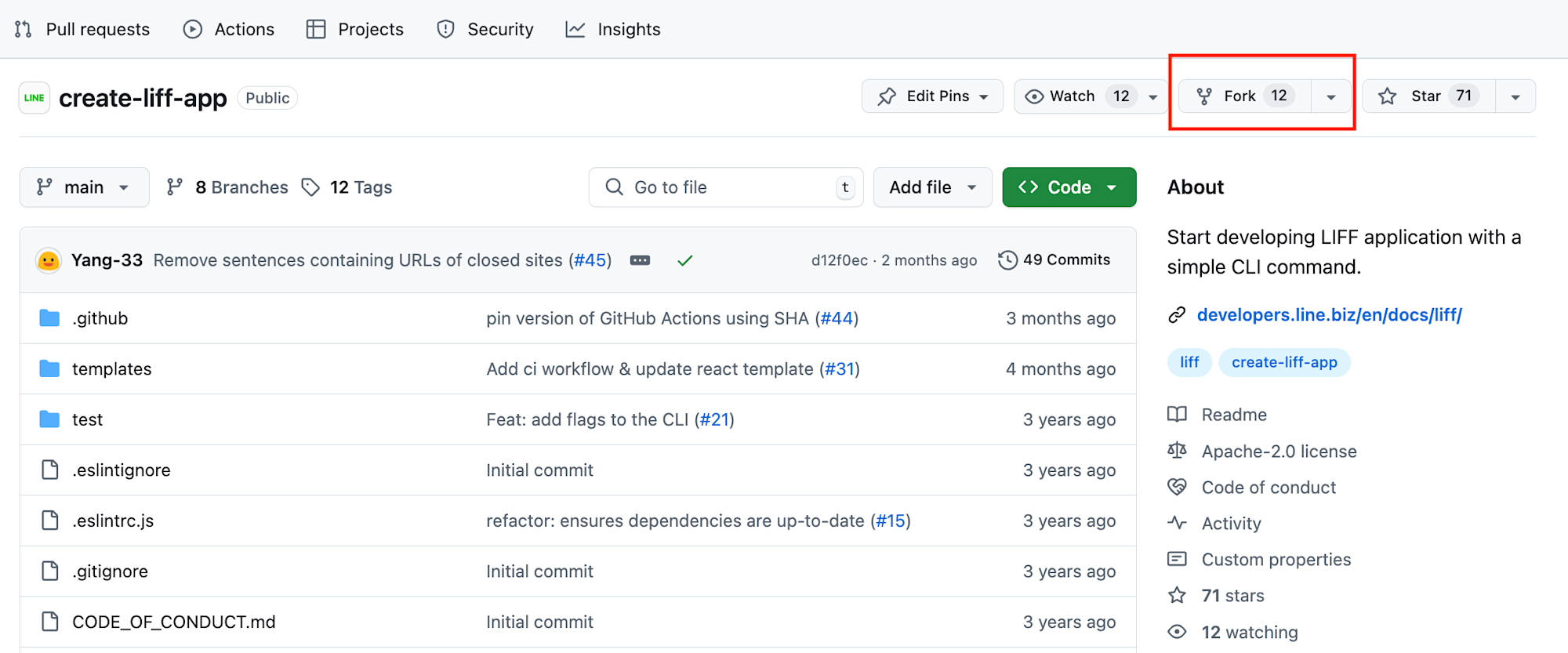Open the Edit Pins dropdown
Viewport: 1568px width, 653px height.
(x=932, y=96)
